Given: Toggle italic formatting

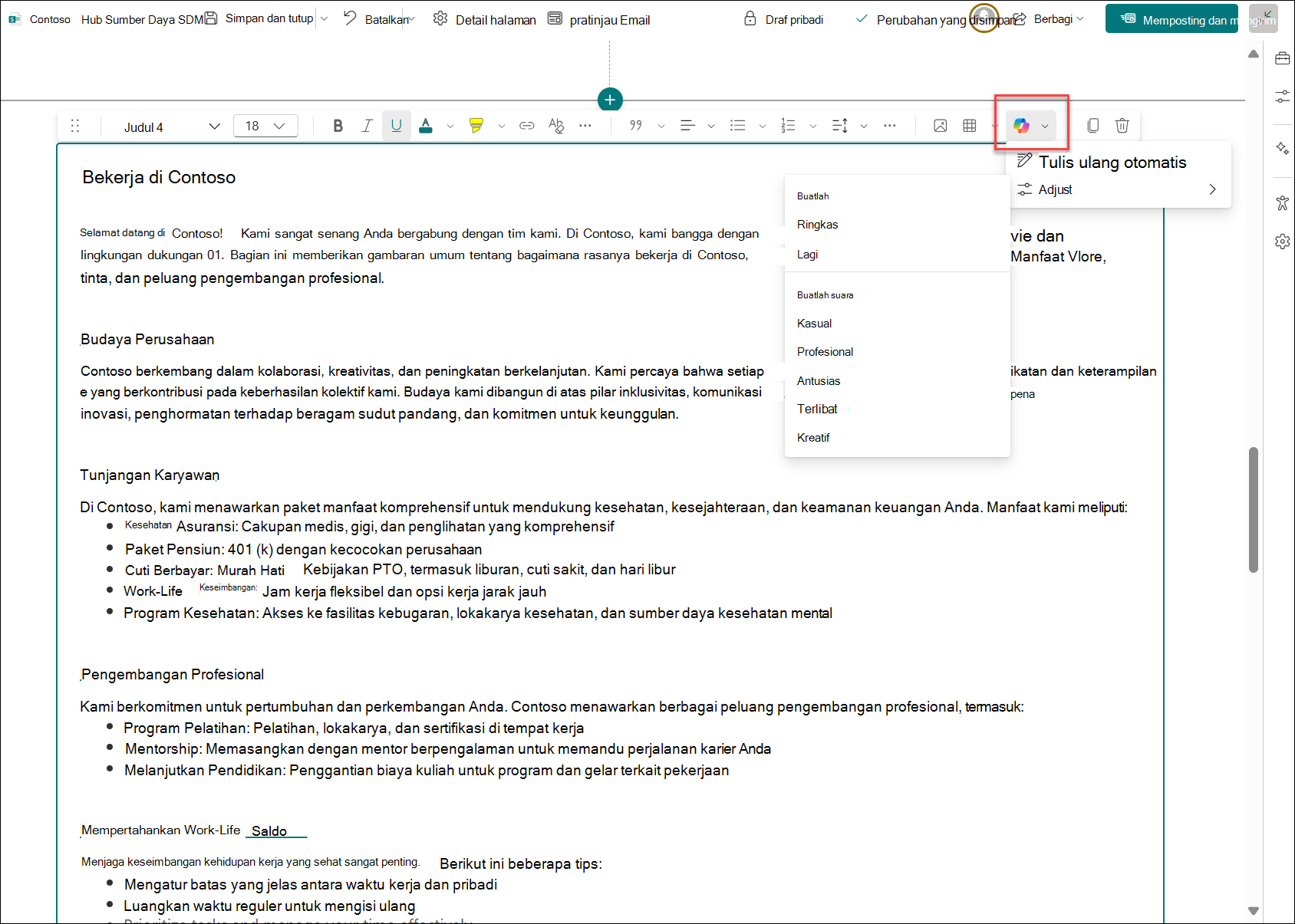Looking at the screenshot, I should coord(367,126).
